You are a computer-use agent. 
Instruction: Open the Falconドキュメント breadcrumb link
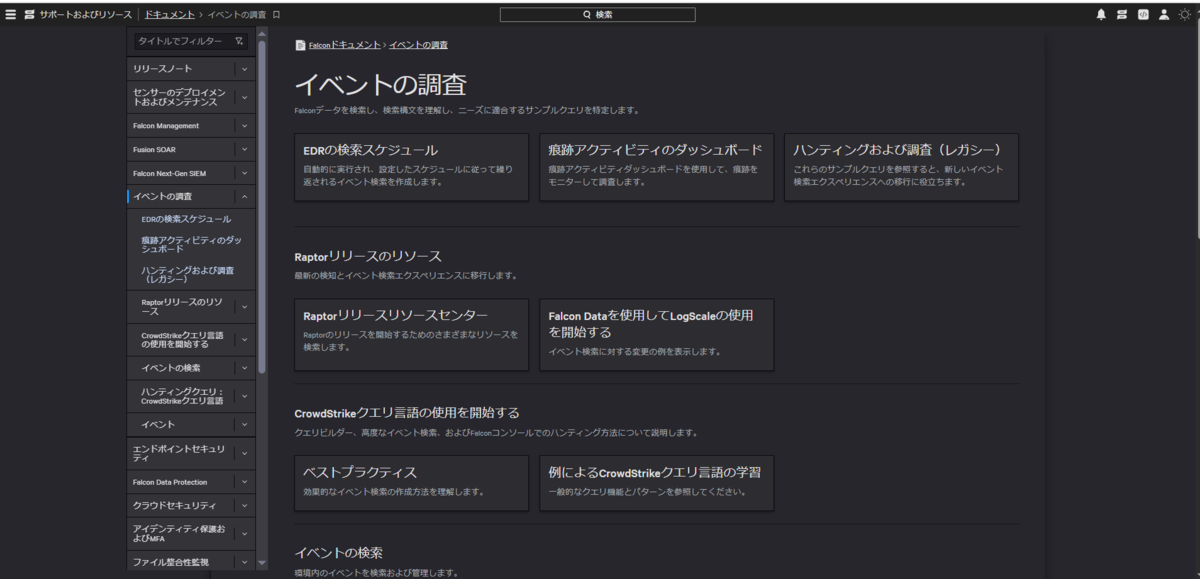[x=343, y=45]
